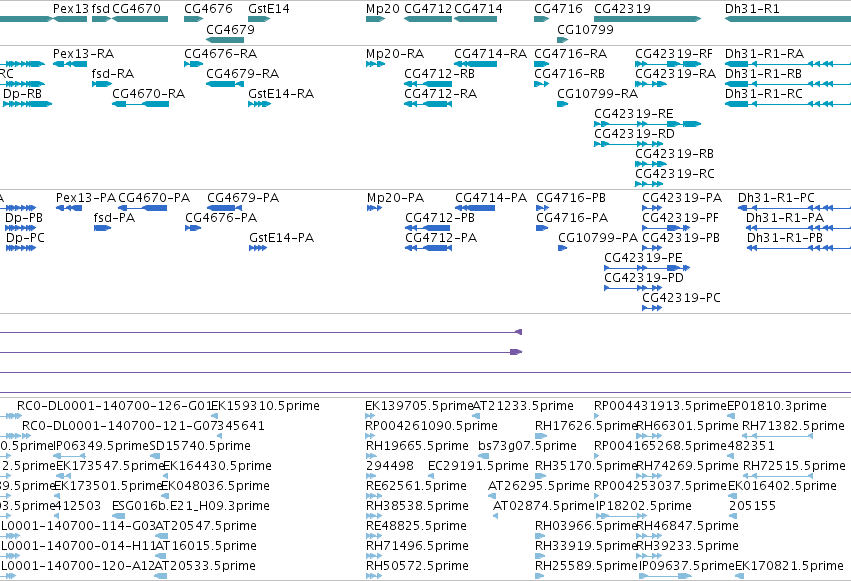Click protein GstE14-PA
Screen dimensions: 851x581
(258, 248)
